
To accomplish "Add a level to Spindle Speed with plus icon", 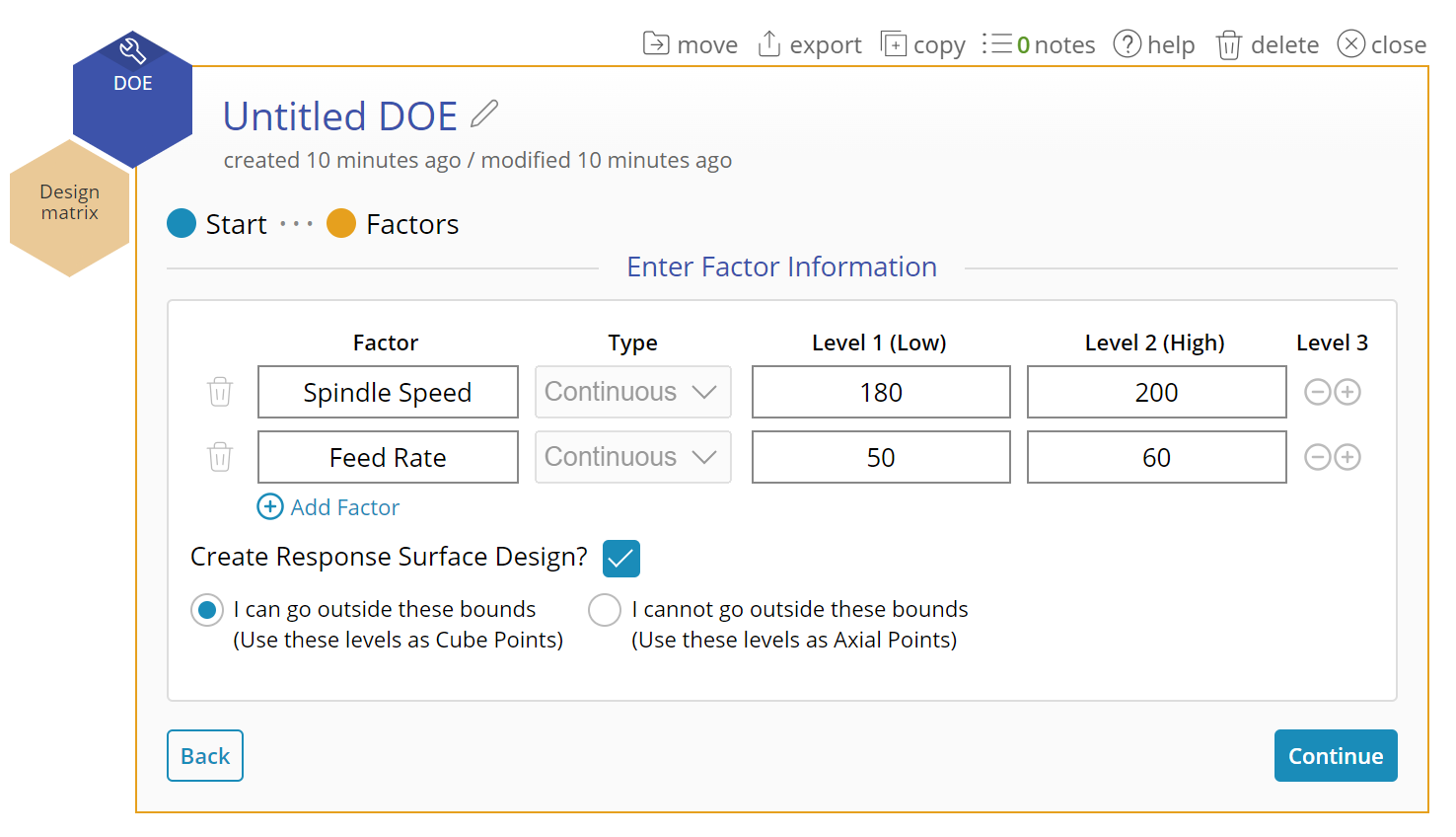I will tap(1347, 392).
